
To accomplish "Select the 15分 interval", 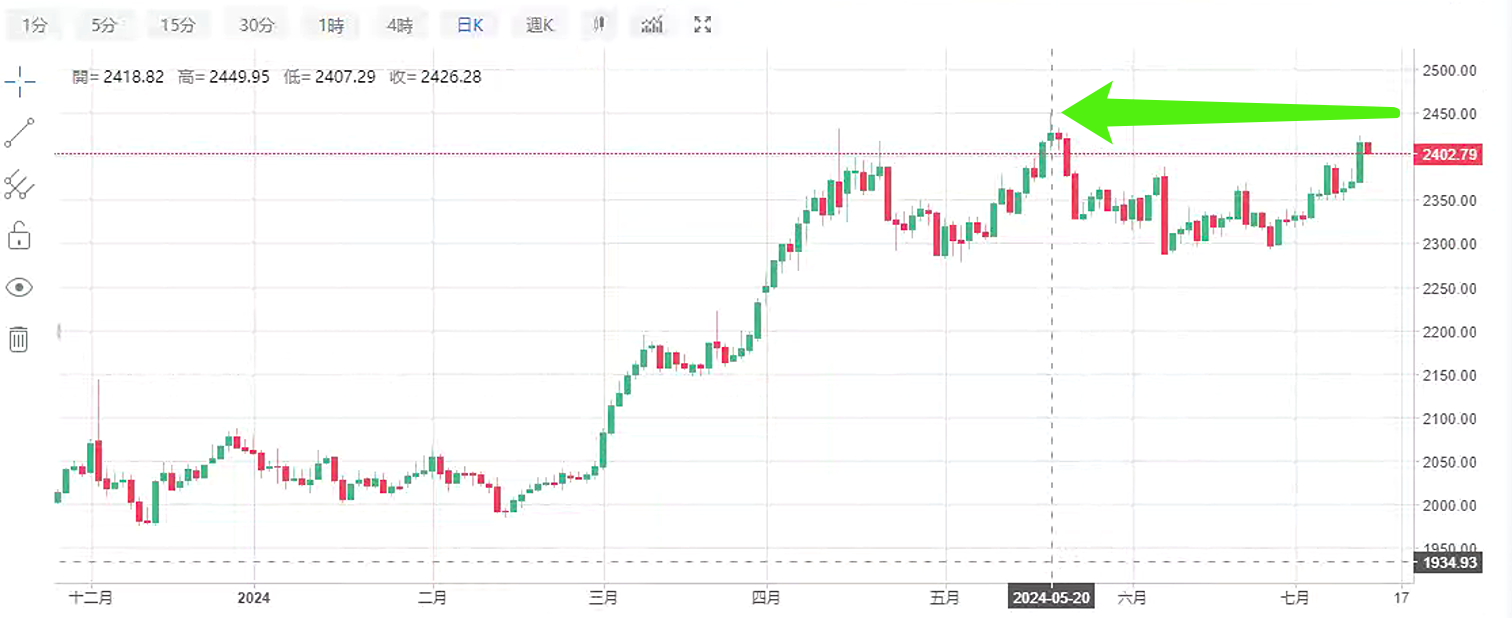I will 178,26.
